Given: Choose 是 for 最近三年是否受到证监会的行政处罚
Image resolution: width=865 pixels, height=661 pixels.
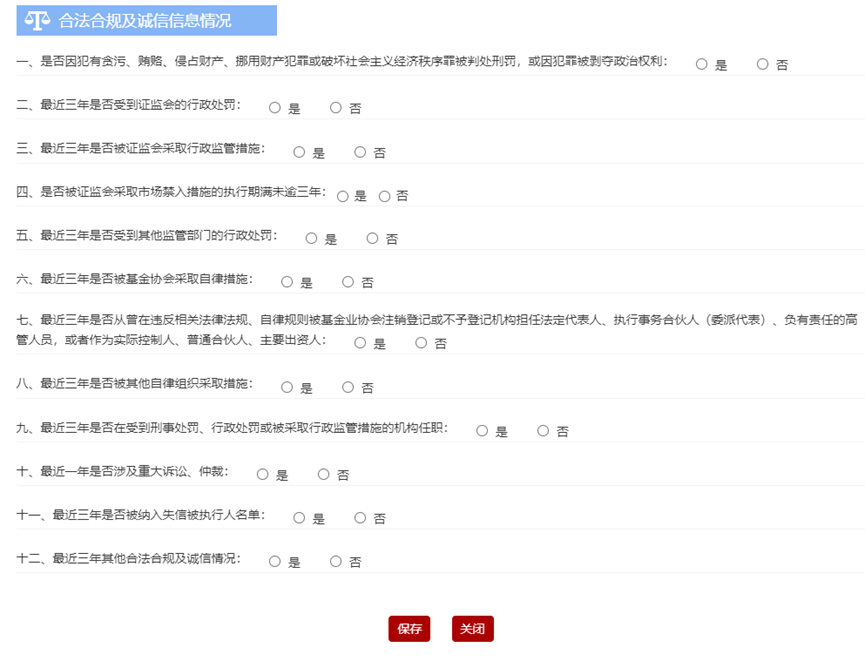Looking at the screenshot, I should 275,108.
